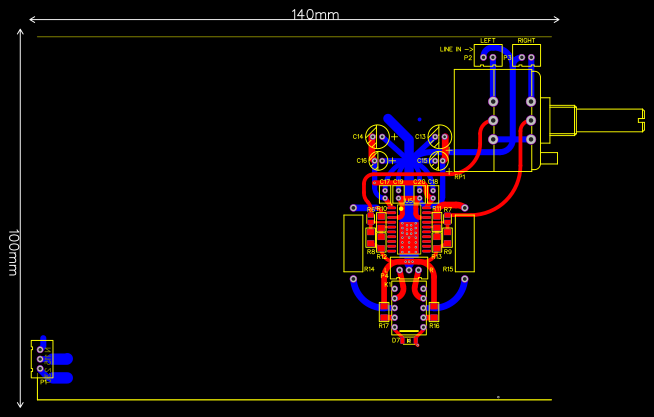Select the P1 connector at board edge
The image size is (654, 417).
tap(41, 358)
